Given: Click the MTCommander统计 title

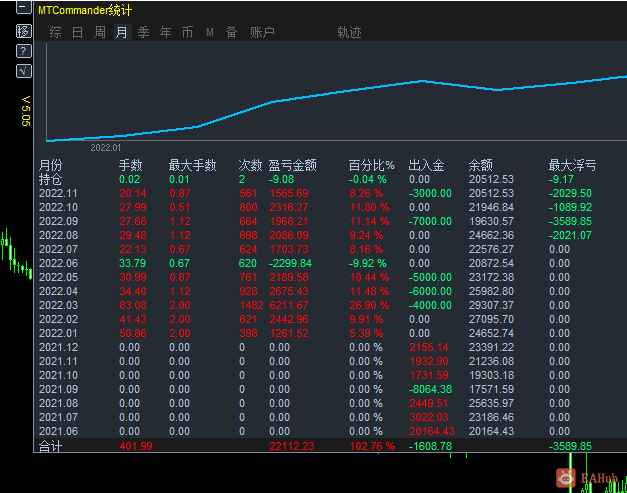Looking at the screenshot, I should [85, 10].
